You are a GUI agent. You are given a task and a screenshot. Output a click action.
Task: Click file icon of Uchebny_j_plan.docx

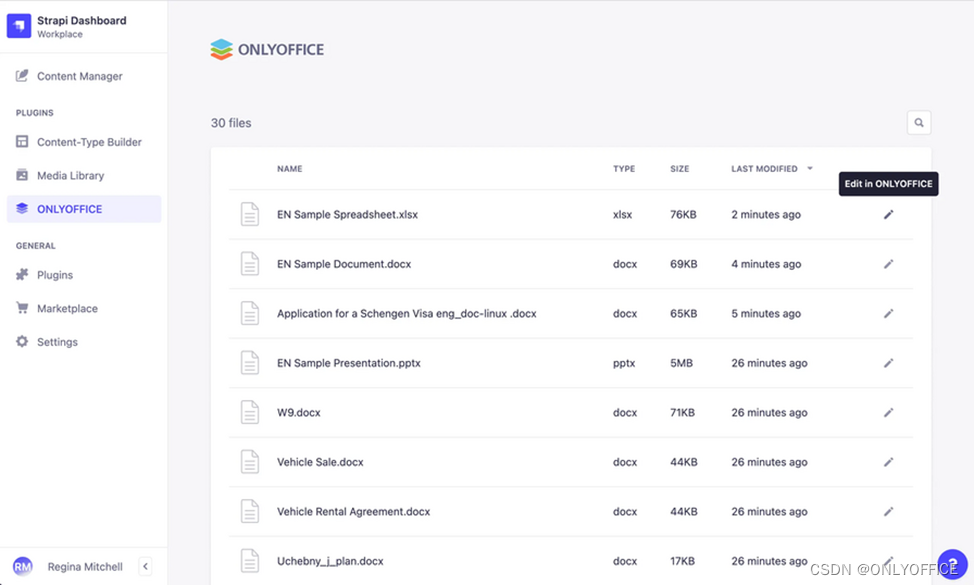click(250, 561)
